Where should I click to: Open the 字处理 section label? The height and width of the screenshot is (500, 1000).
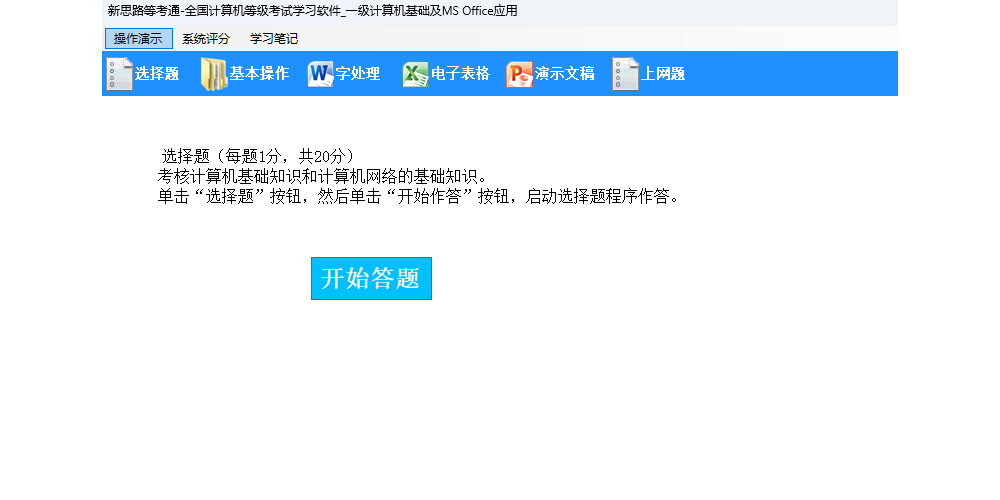coord(357,74)
